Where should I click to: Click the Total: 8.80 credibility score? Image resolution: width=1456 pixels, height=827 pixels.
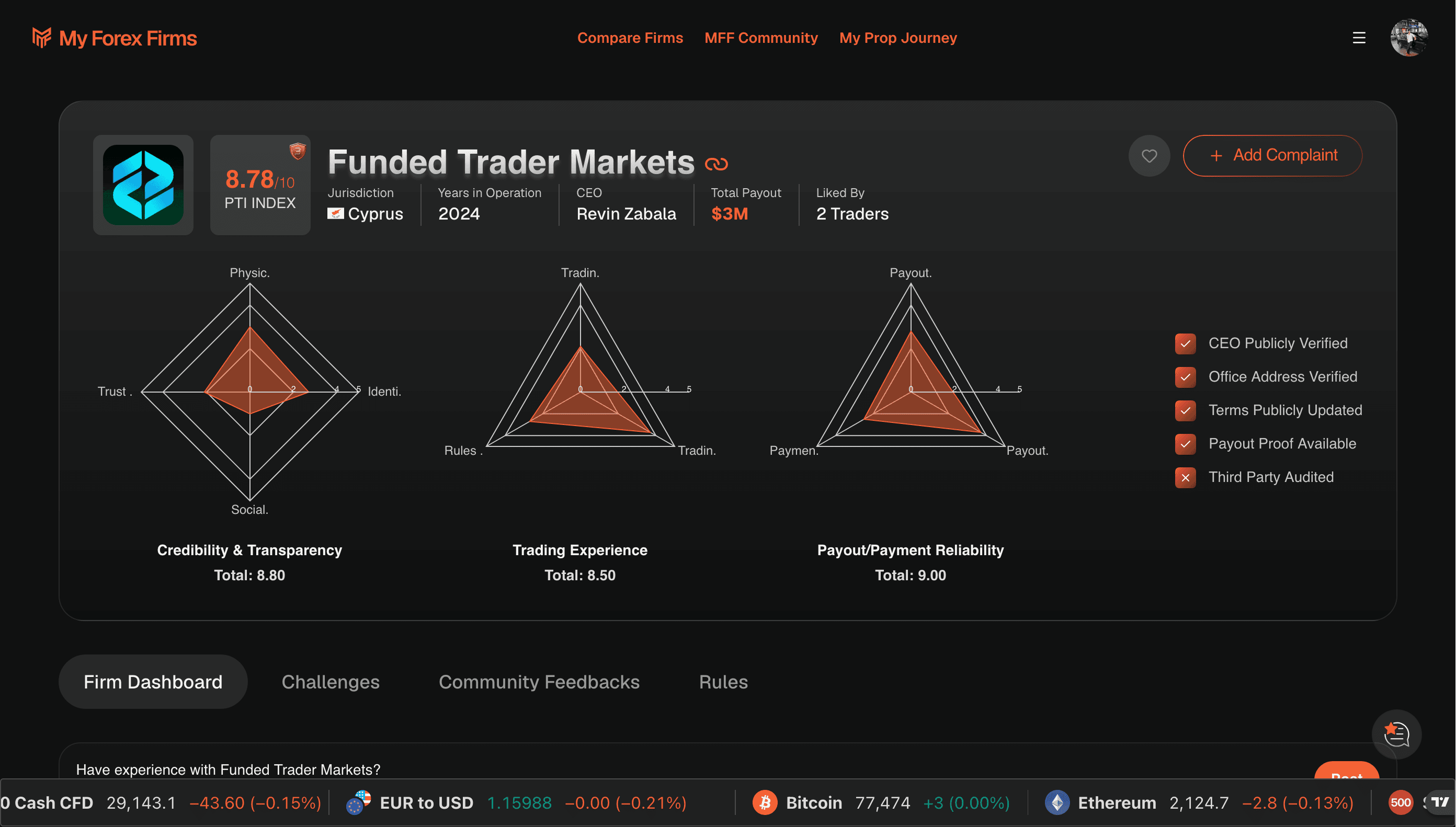click(x=249, y=575)
